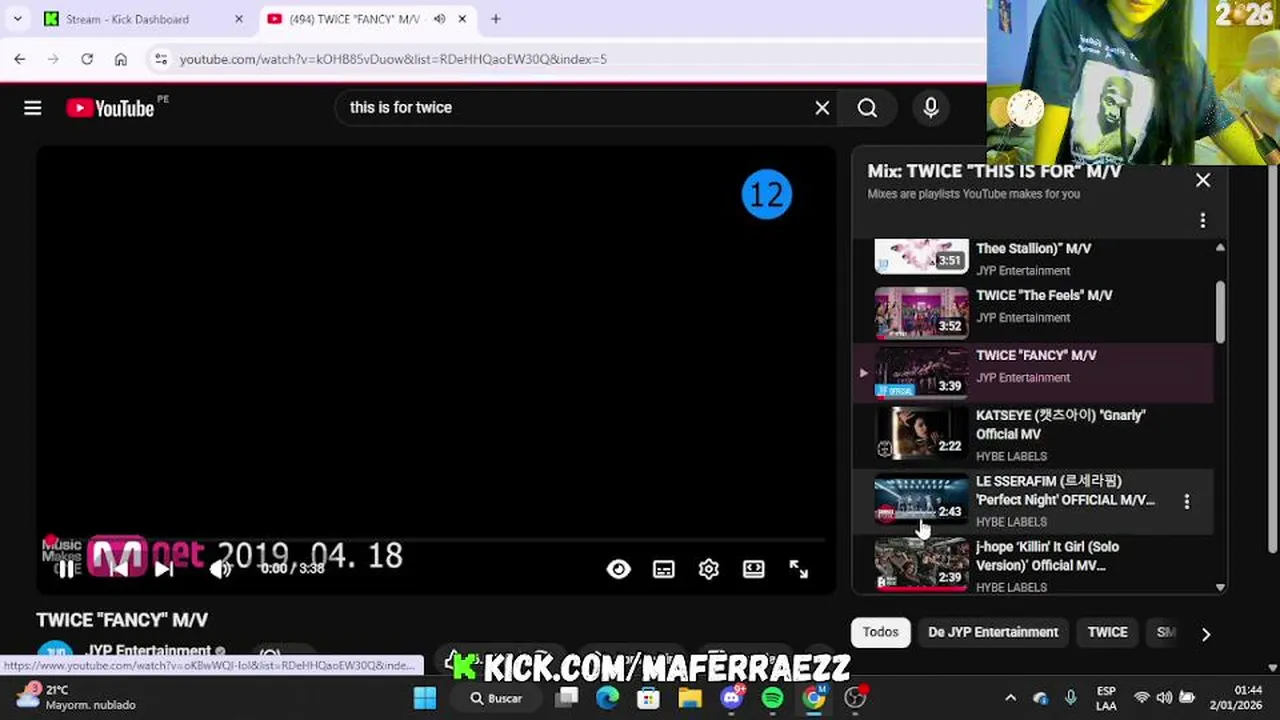Close Kick Dashboard browser tab
The width and height of the screenshot is (1280, 720).
pos(238,19)
